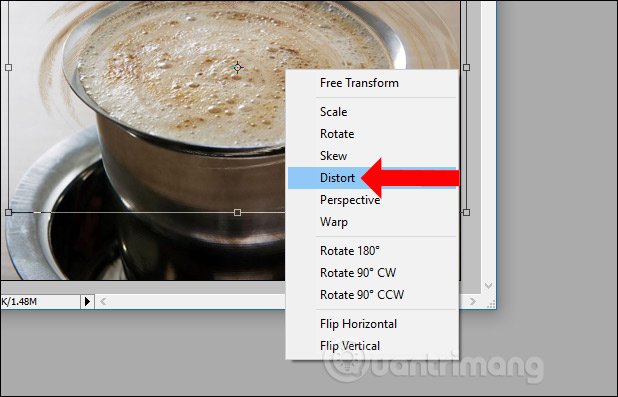The image size is (618, 397).
Task: Click the window resize grip corner
Action: click(x=491, y=304)
